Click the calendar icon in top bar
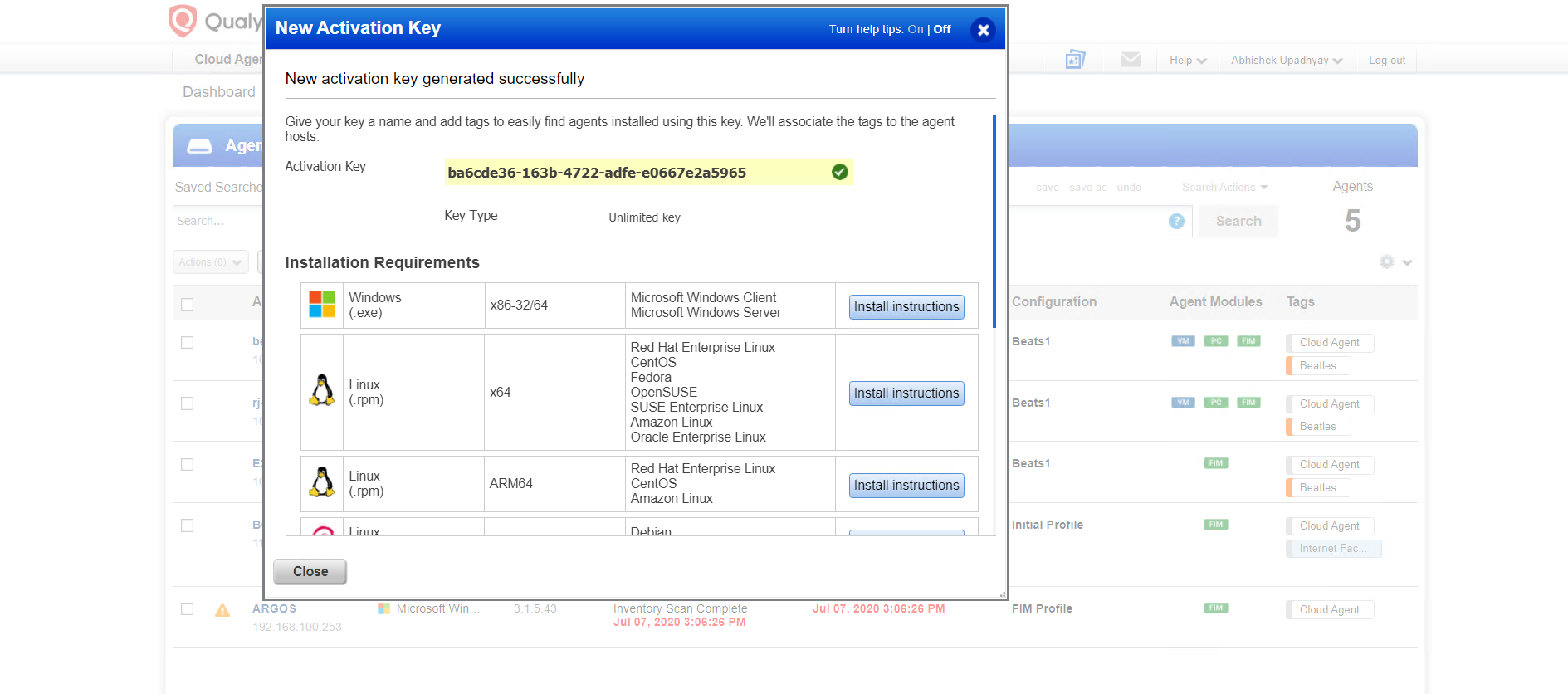This screenshot has width=1568, height=694. [1075, 60]
